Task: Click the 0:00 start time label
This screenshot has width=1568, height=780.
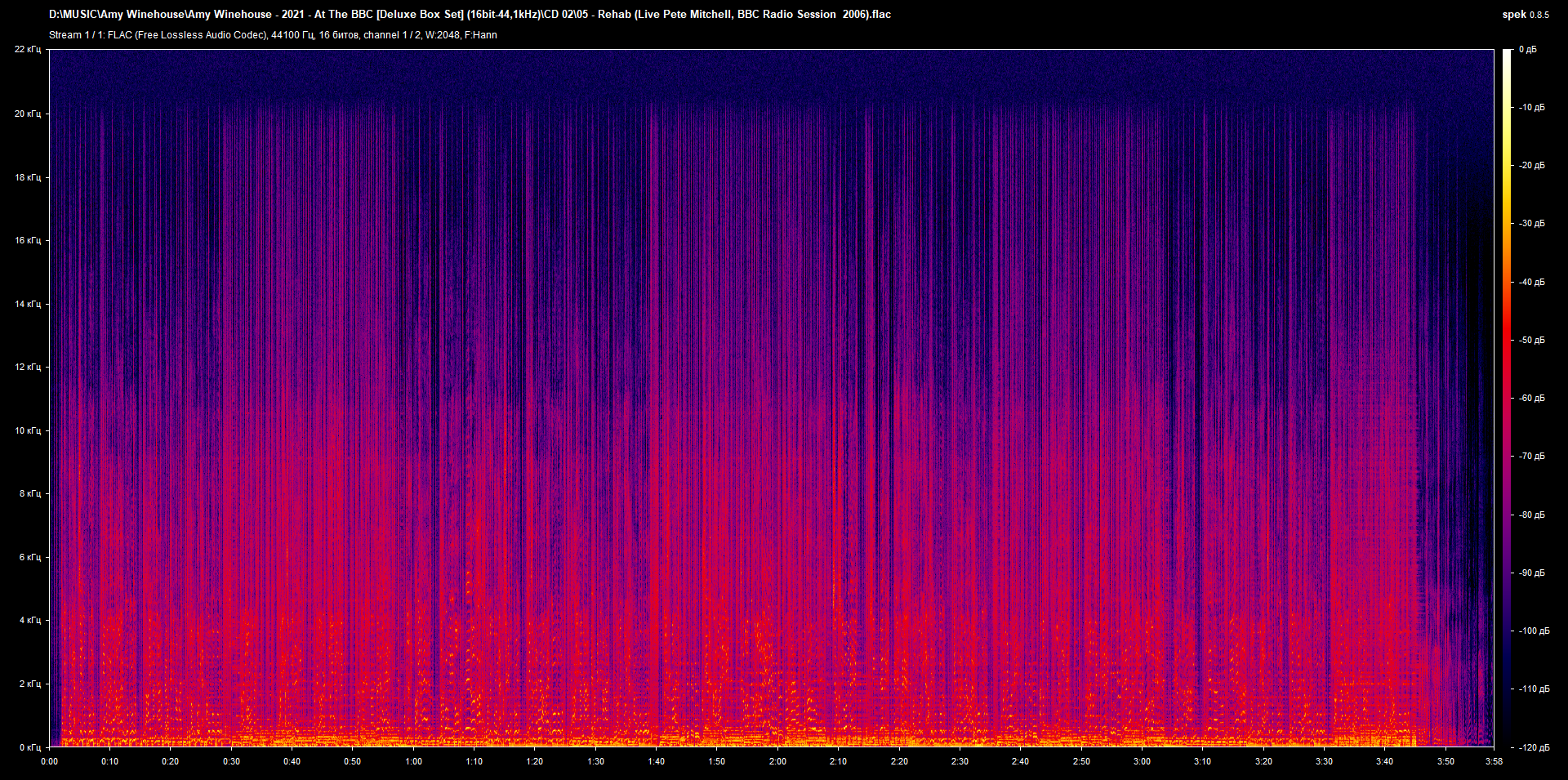Action: tap(50, 761)
